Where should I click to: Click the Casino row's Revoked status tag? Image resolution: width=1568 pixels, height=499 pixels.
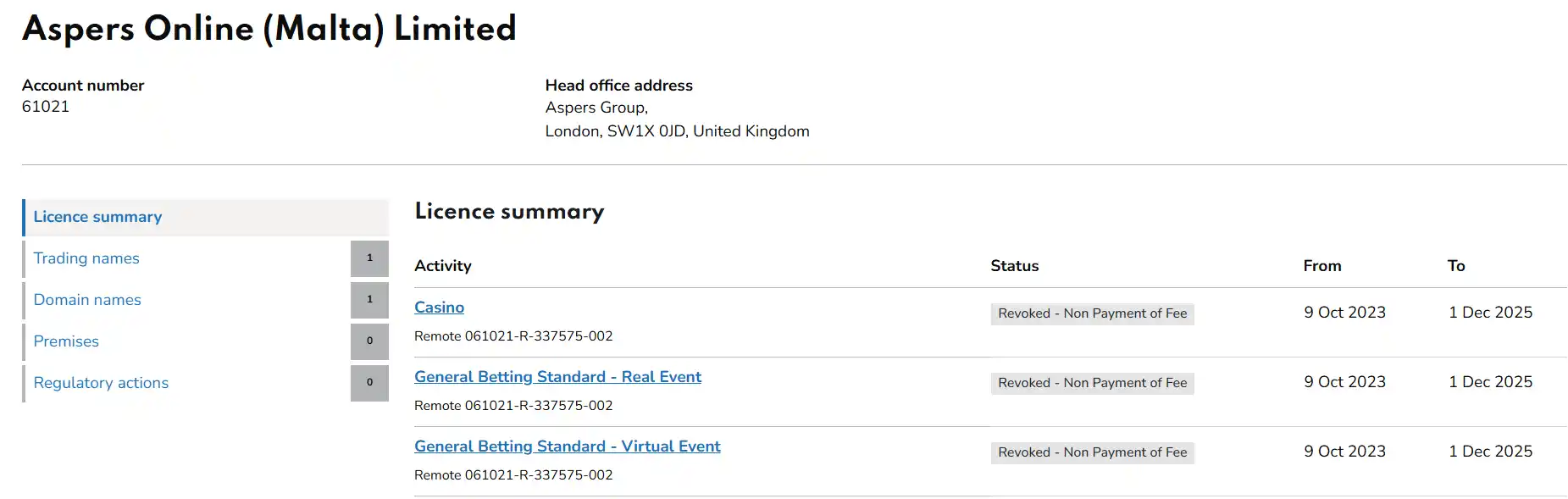click(x=1093, y=313)
